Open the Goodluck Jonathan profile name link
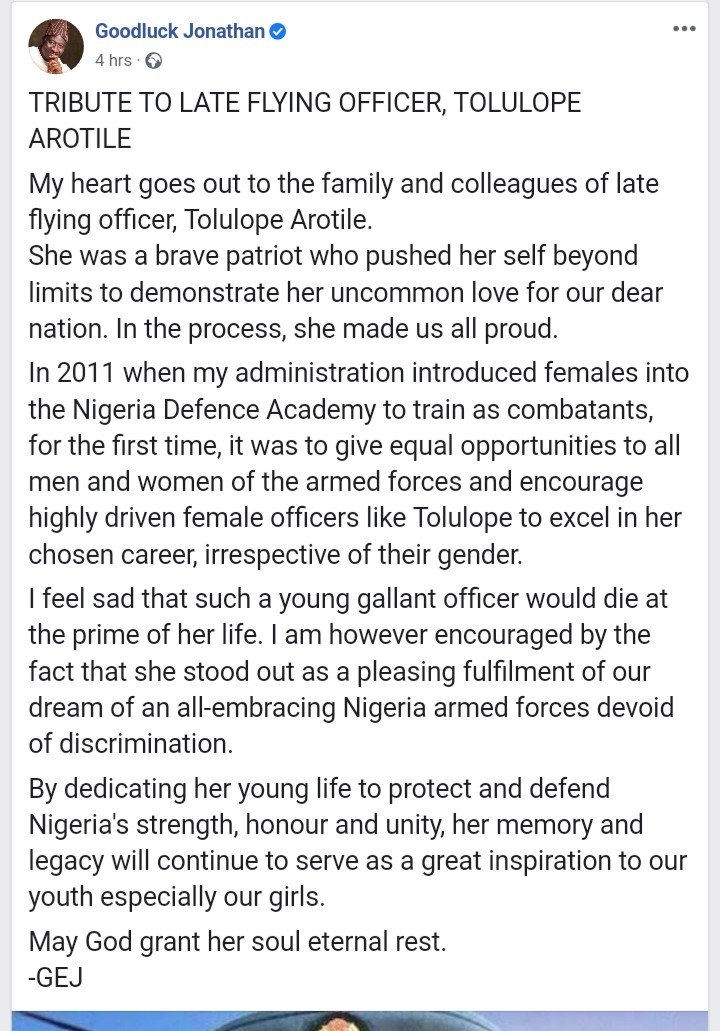 (x=180, y=31)
